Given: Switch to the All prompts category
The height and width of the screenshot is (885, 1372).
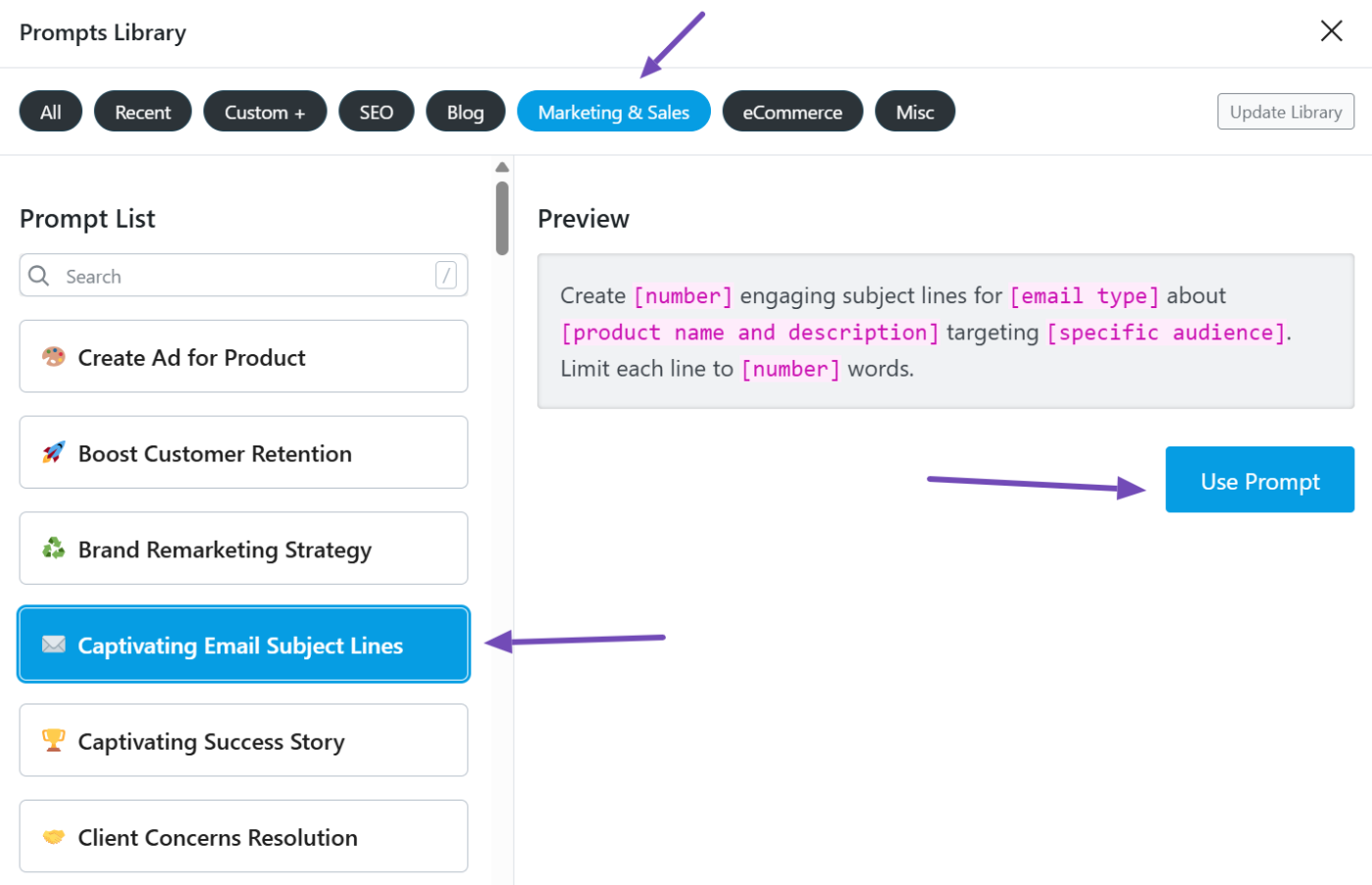Looking at the screenshot, I should click(51, 112).
